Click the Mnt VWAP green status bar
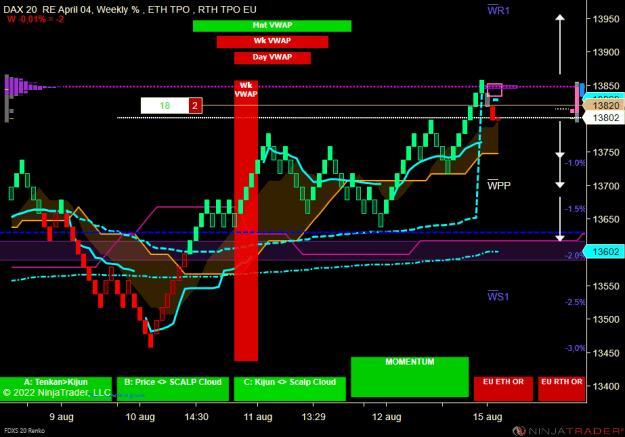The width and height of the screenshot is (625, 437). pos(272,26)
